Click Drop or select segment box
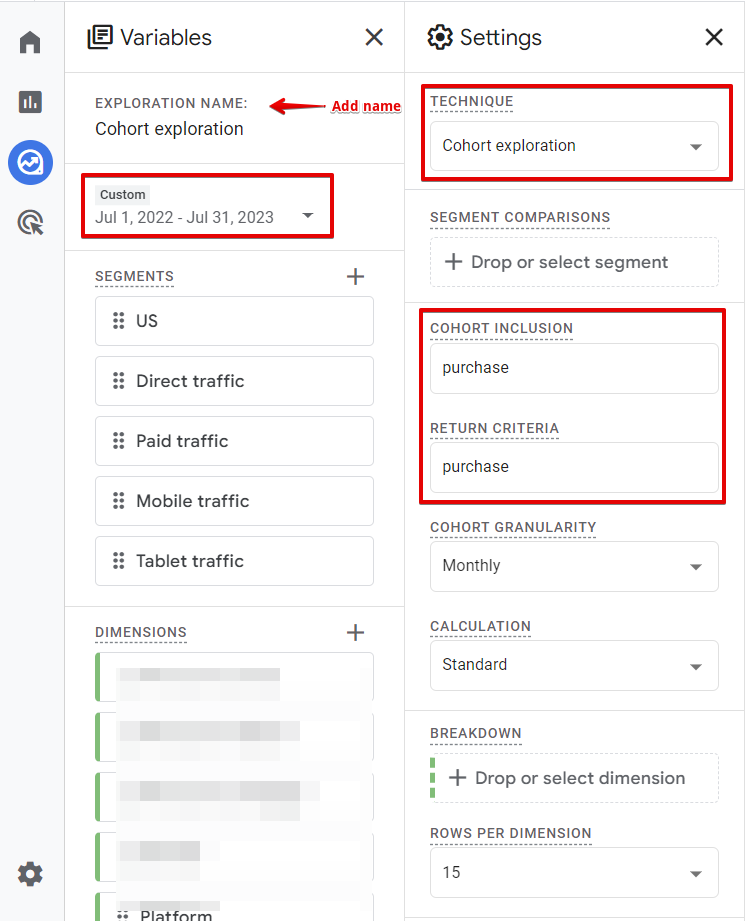Screen dimensions: 745x921 coord(574,262)
